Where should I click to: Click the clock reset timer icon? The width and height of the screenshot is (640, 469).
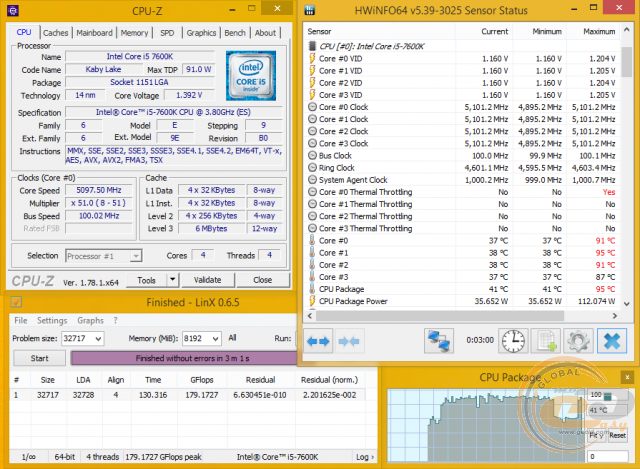point(513,341)
